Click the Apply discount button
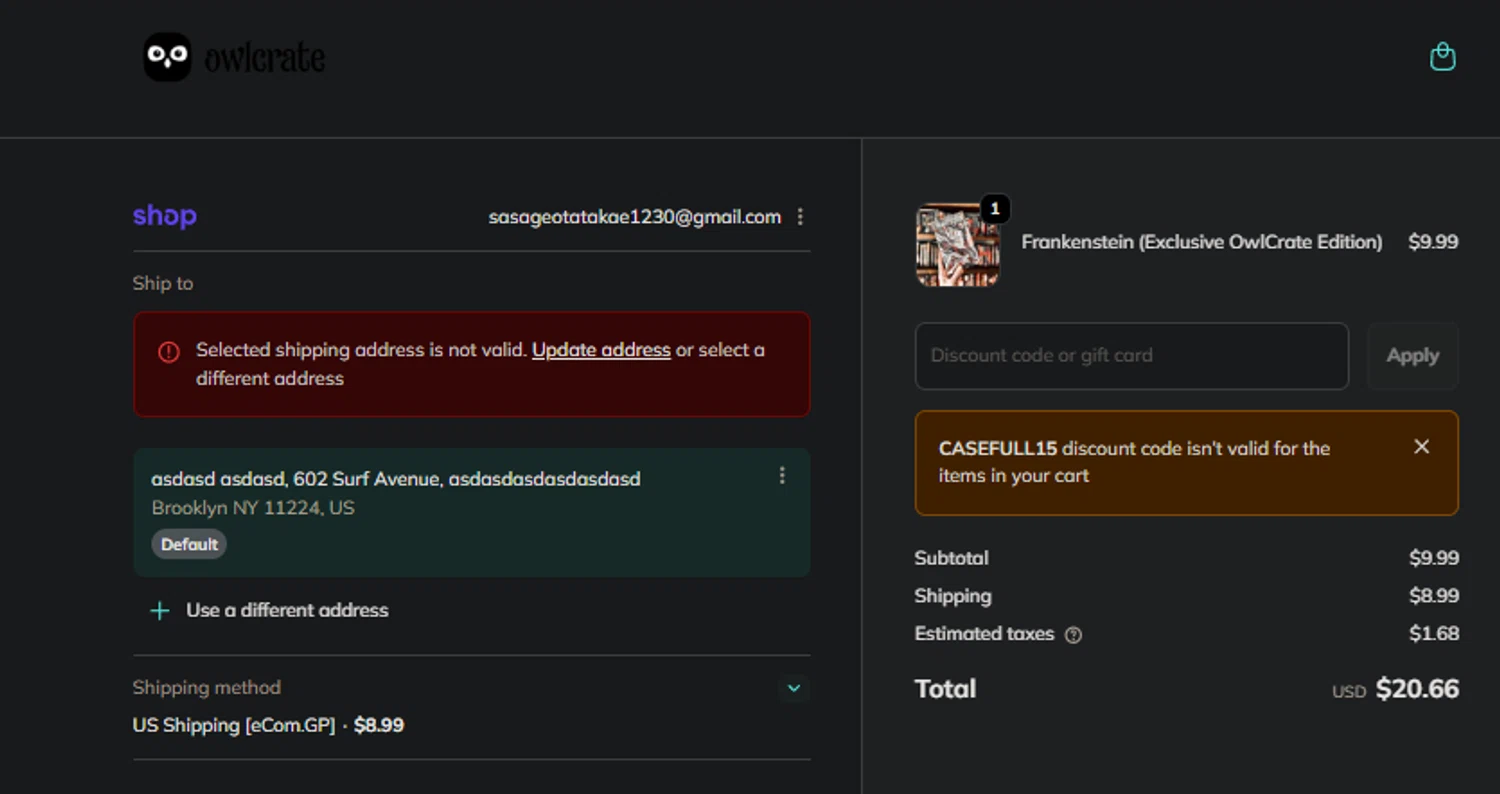The height and width of the screenshot is (794, 1500). click(x=1412, y=356)
